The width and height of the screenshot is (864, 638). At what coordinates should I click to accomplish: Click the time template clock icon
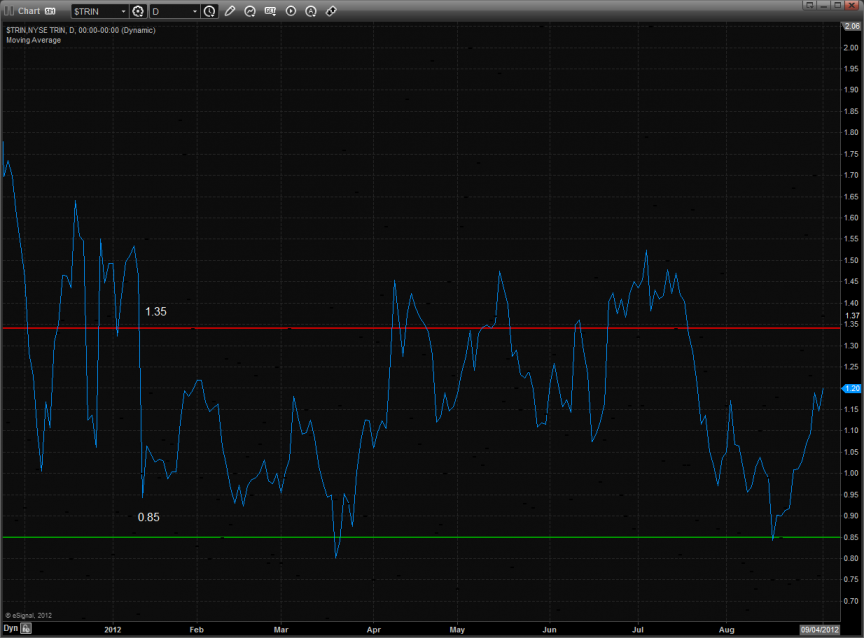point(209,11)
